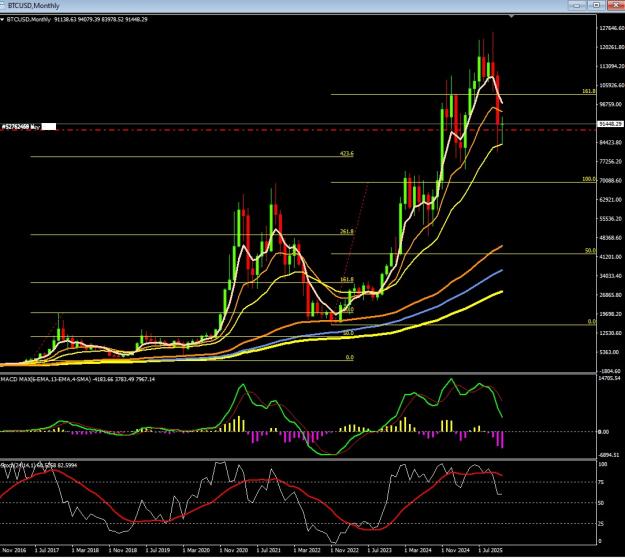Click price scale value 70088.60
Image resolution: width=625 pixels, height=558 pixels.
611,181
